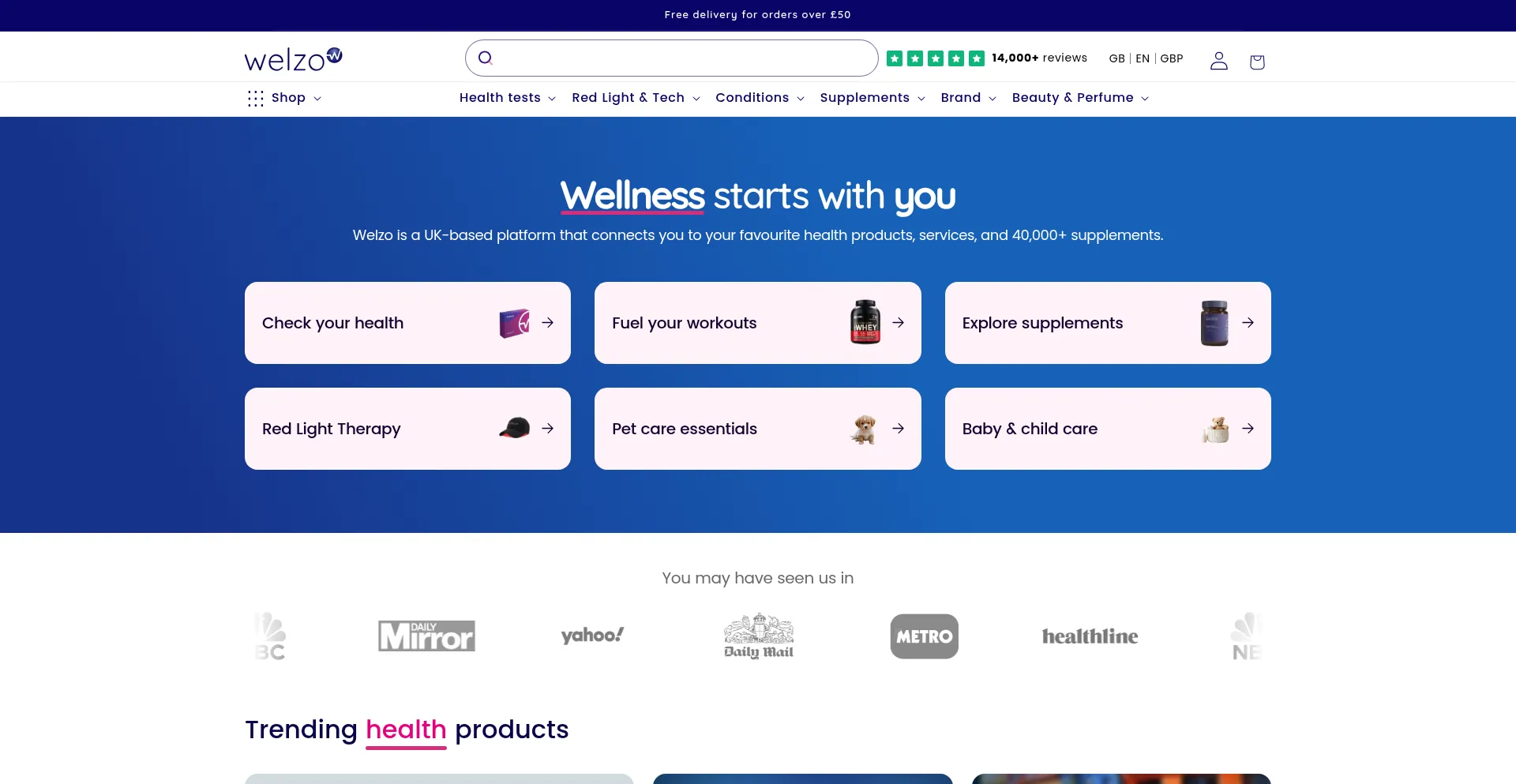Click the Daily Mirror logo
Viewport: 1516px width, 784px height.
click(x=426, y=636)
